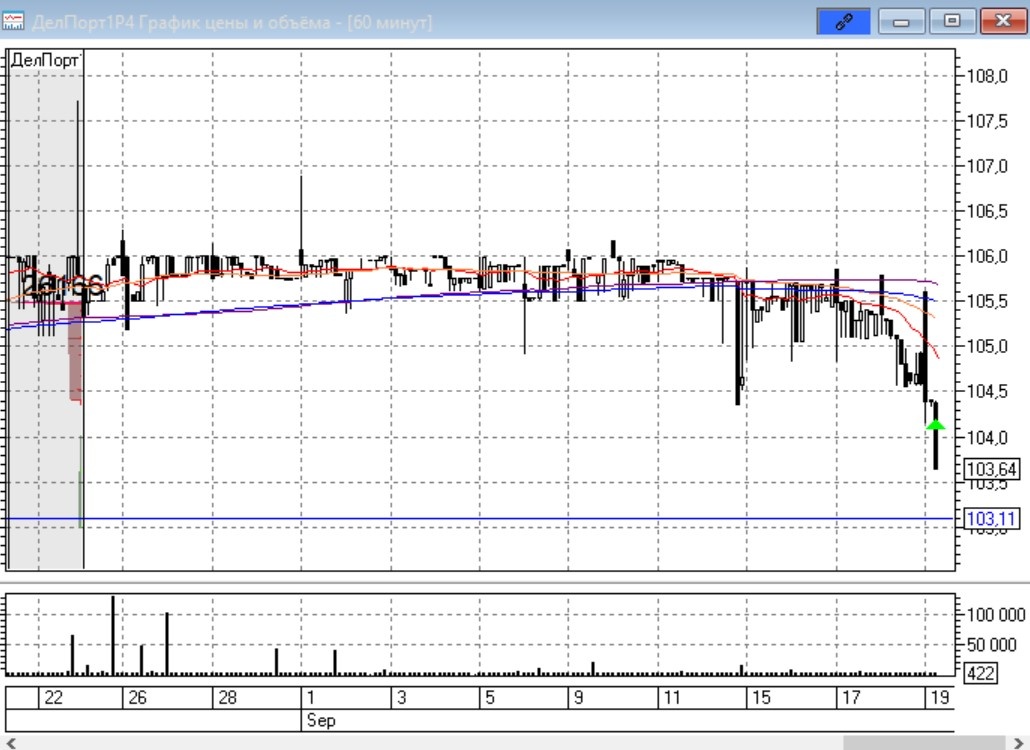Image resolution: width=1030 pixels, height=750 pixels.
Task: Click date 9 on time axis
Action: coord(578,697)
